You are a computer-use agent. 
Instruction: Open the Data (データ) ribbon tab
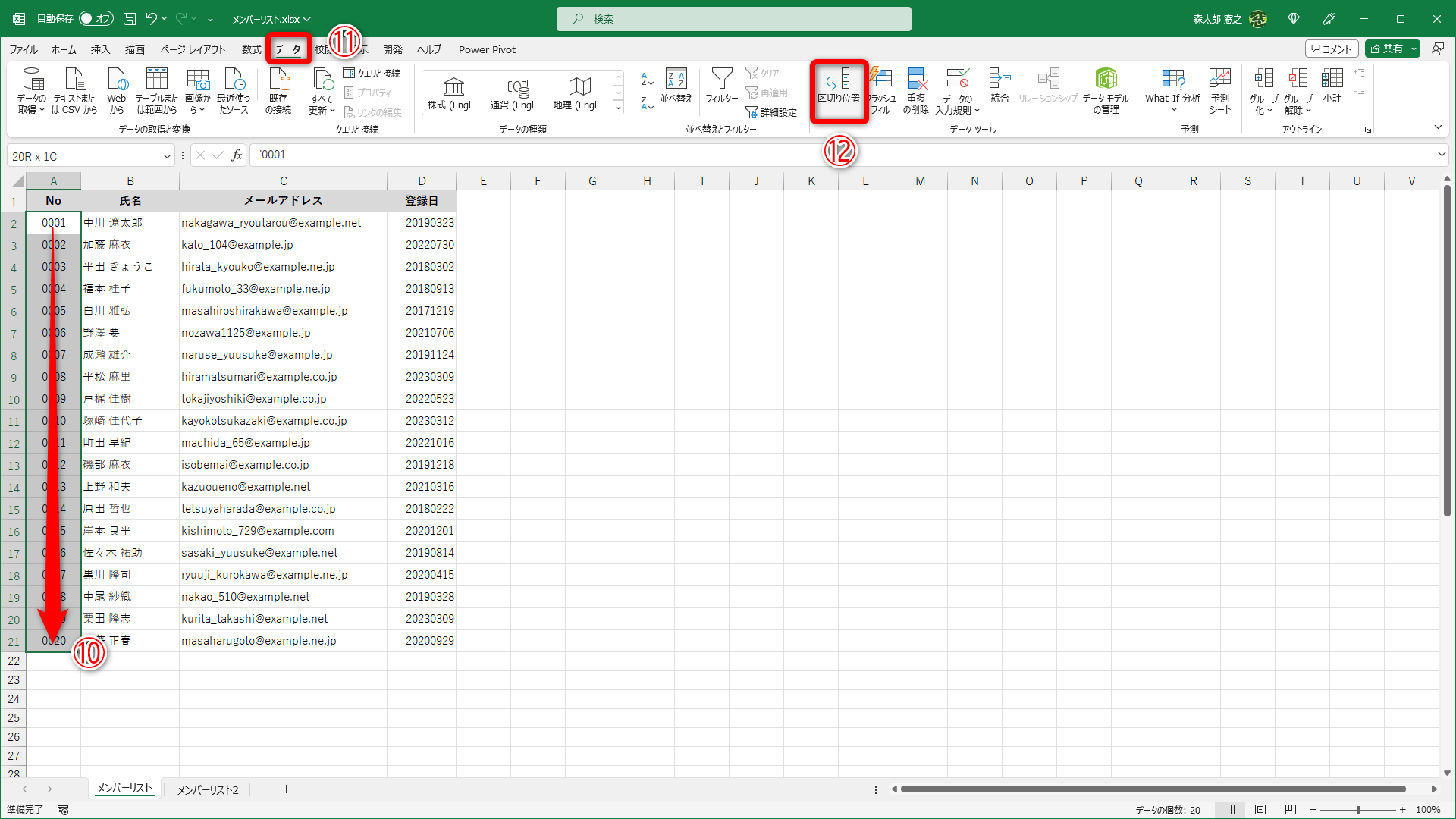tap(287, 49)
